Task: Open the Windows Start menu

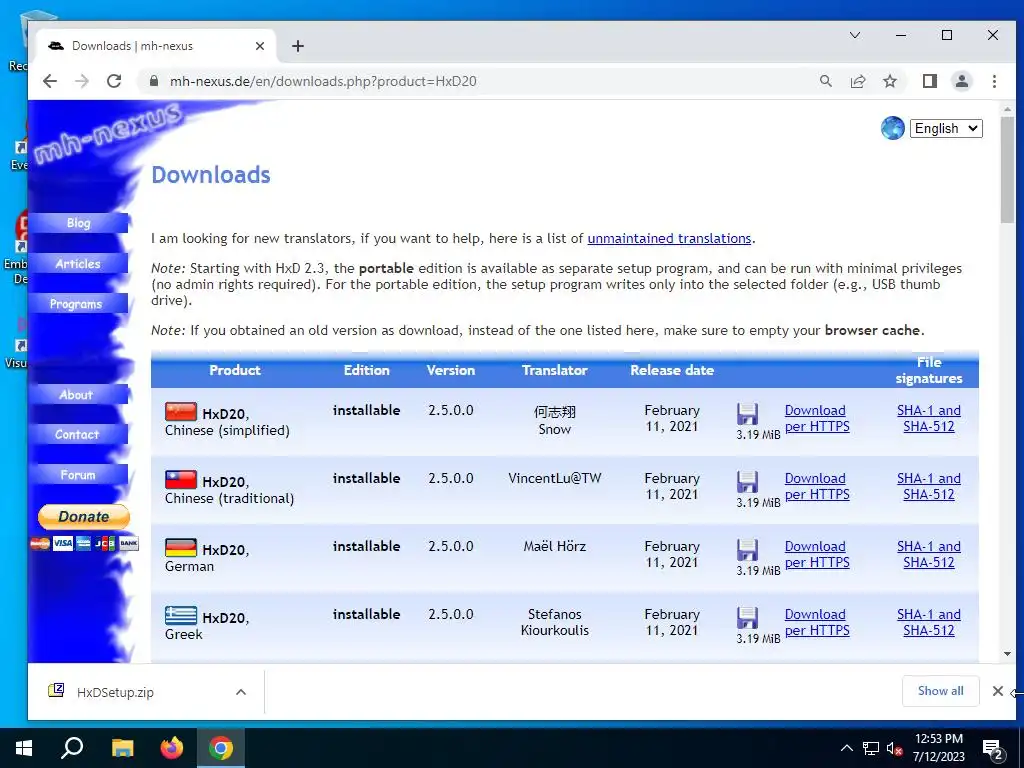Action: click(24, 748)
